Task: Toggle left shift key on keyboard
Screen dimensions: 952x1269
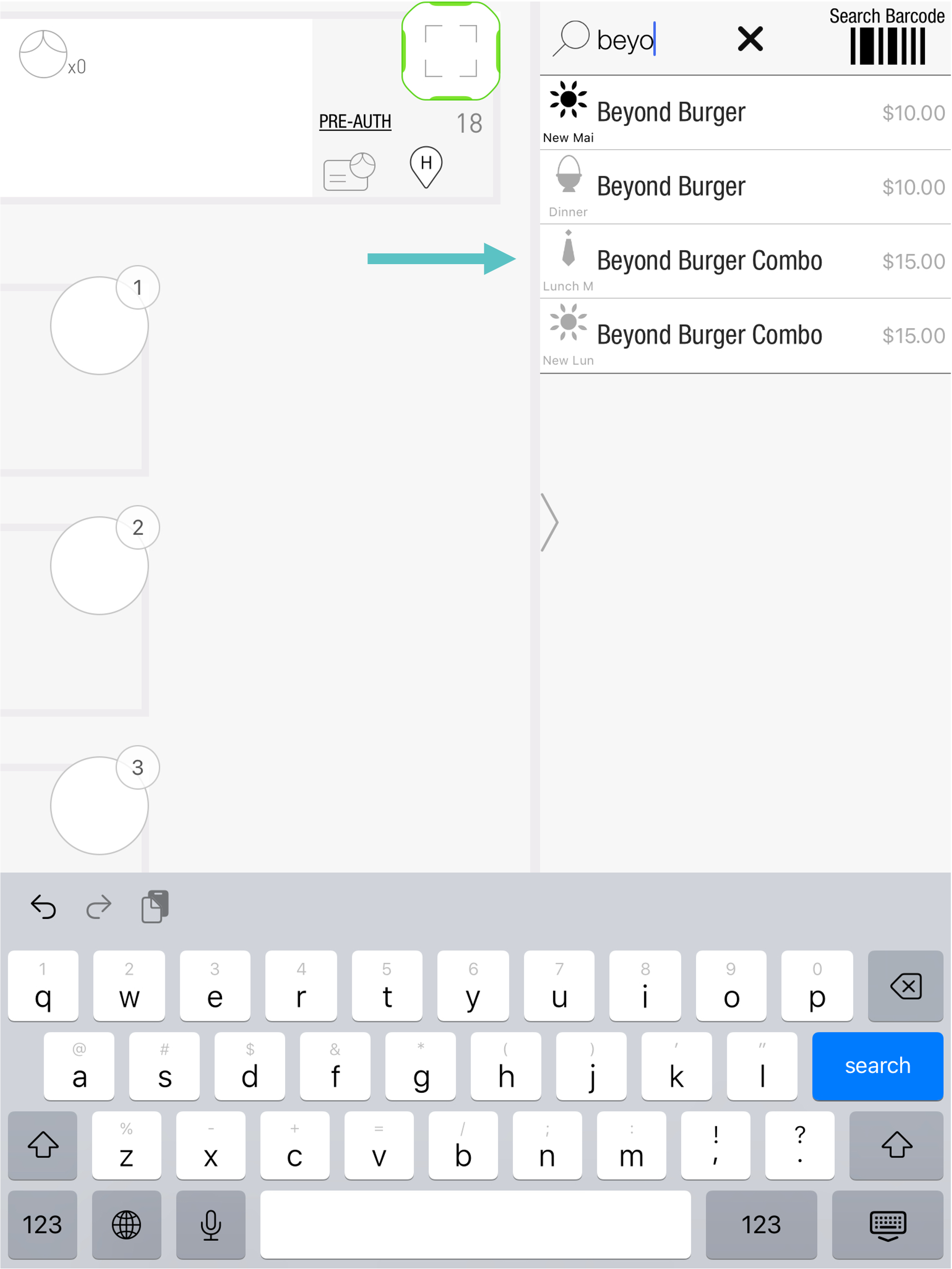Action: [x=43, y=1145]
